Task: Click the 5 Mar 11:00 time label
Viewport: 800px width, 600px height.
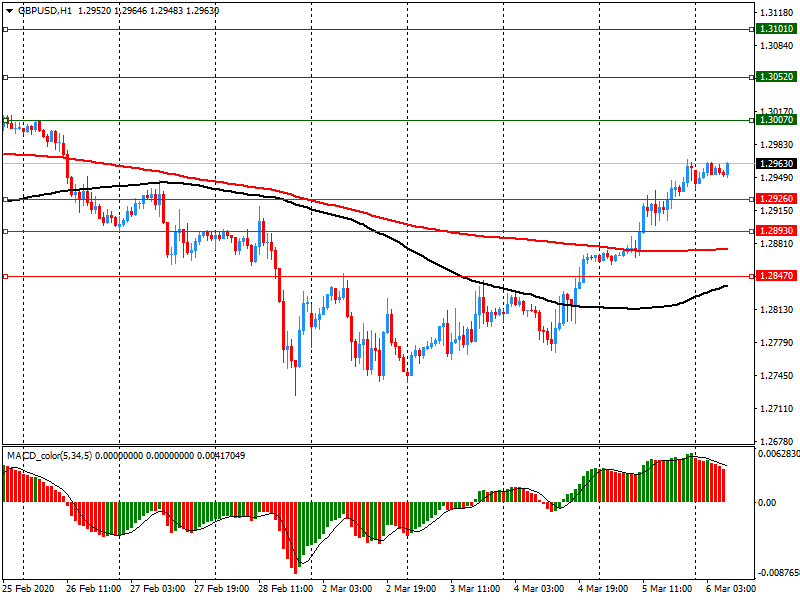Action: click(667, 588)
